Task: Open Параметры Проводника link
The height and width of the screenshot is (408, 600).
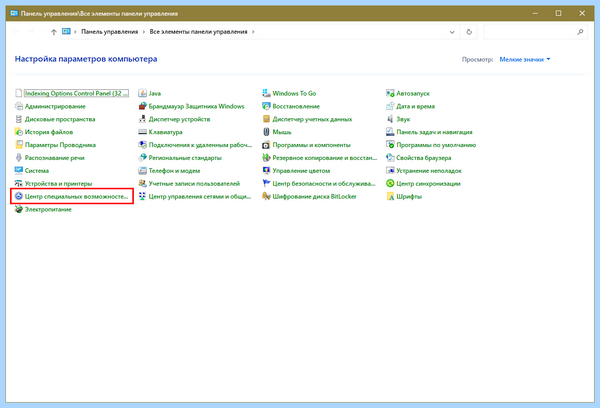Action: (x=60, y=145)
